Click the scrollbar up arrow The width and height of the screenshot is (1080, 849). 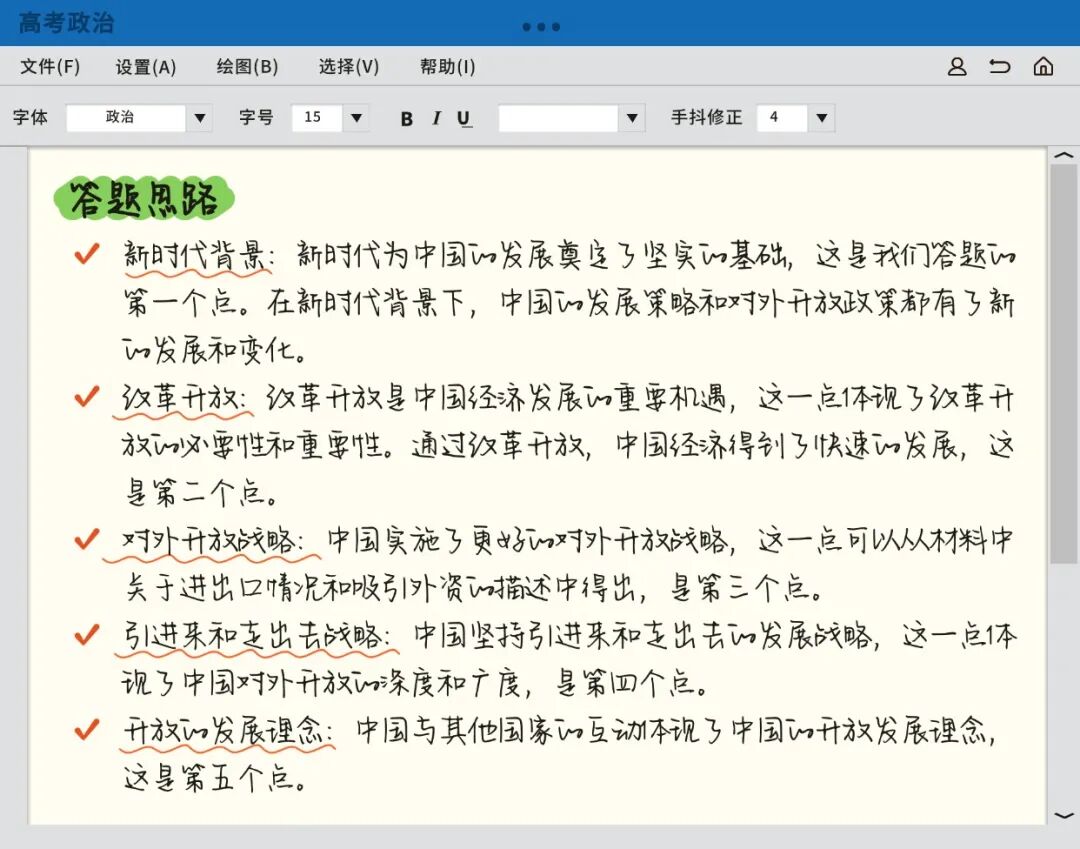point(1065,156)
